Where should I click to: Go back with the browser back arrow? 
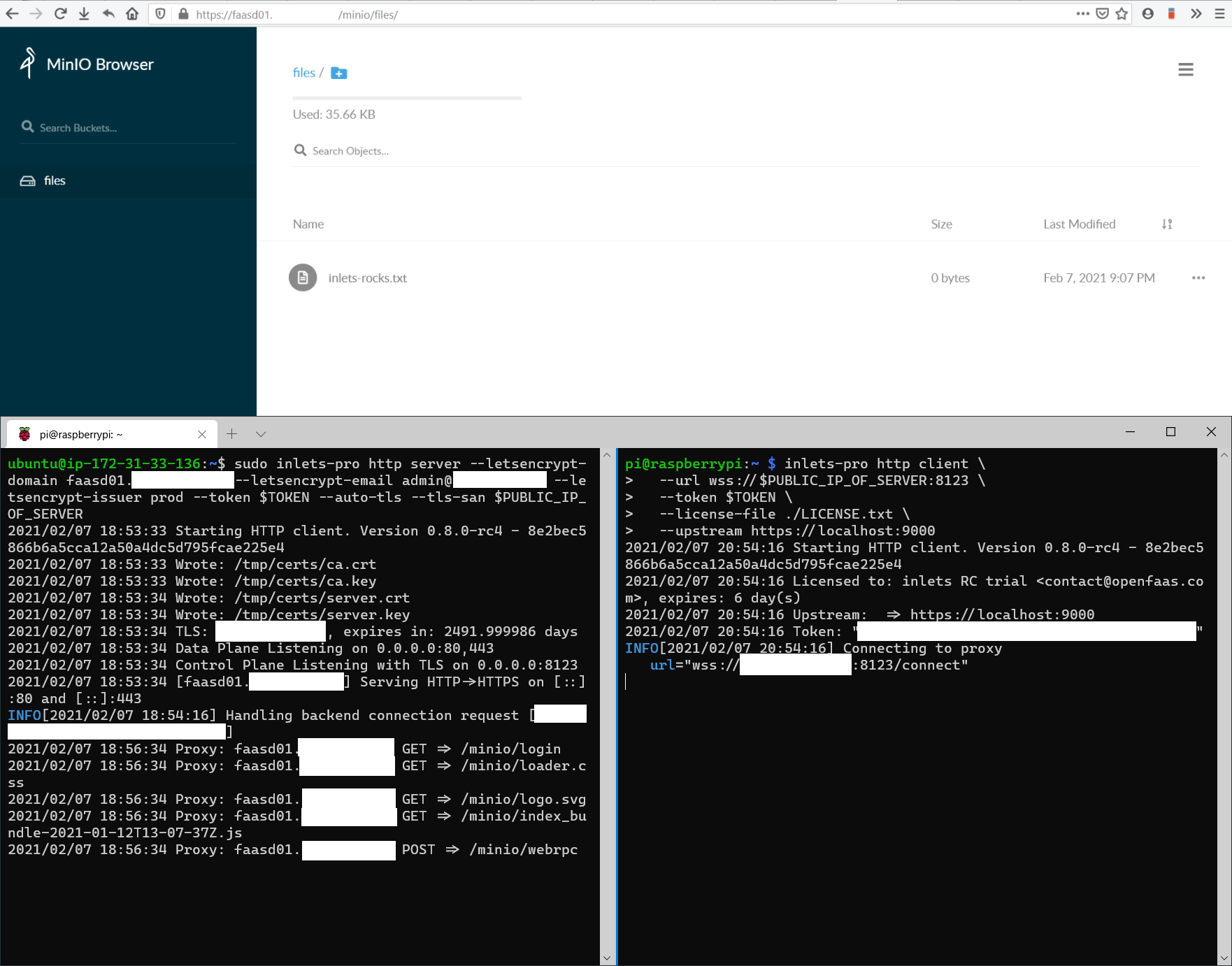[12, 14]
